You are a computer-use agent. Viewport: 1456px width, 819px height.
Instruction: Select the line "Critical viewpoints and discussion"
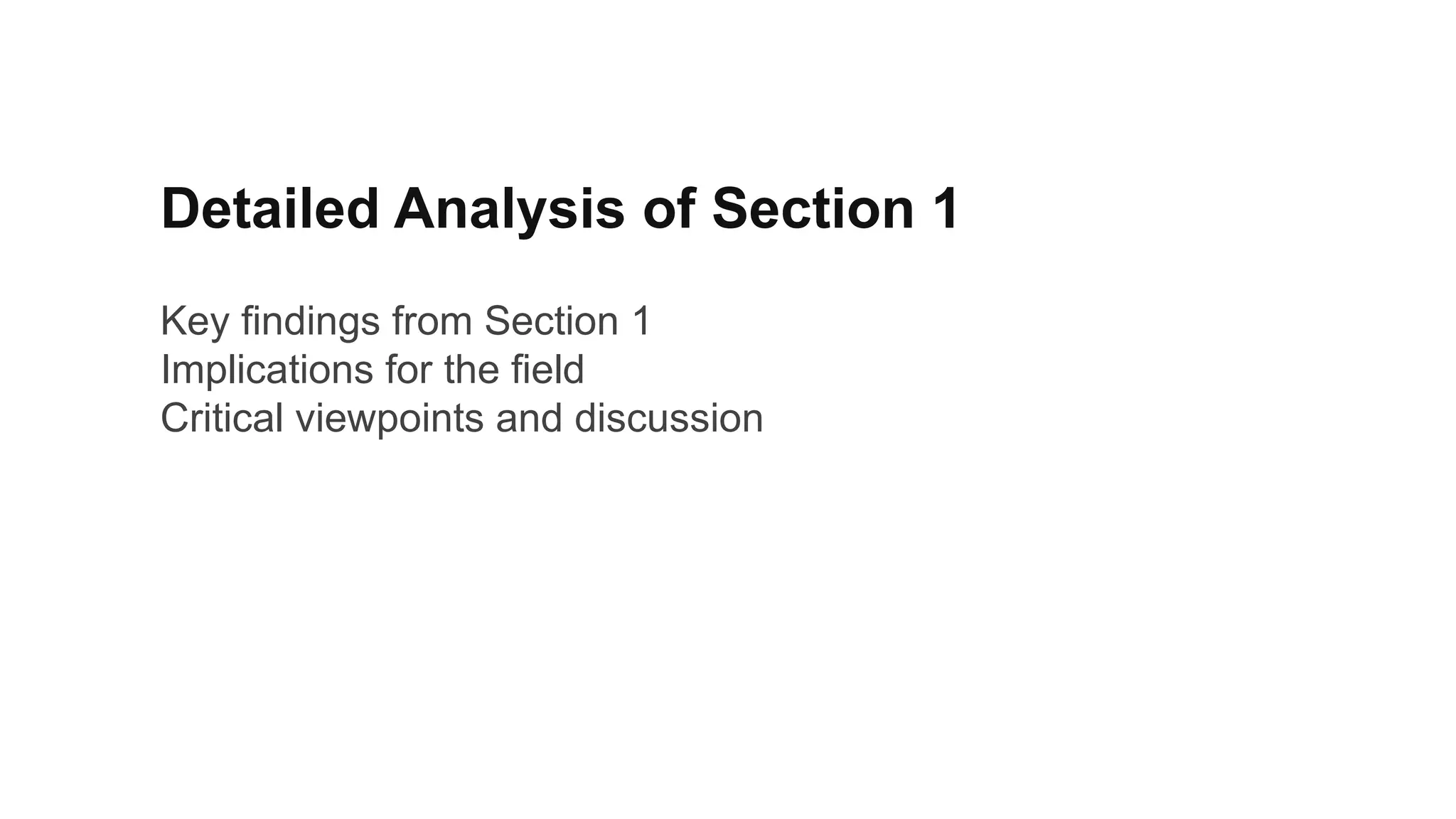(462, 418)
